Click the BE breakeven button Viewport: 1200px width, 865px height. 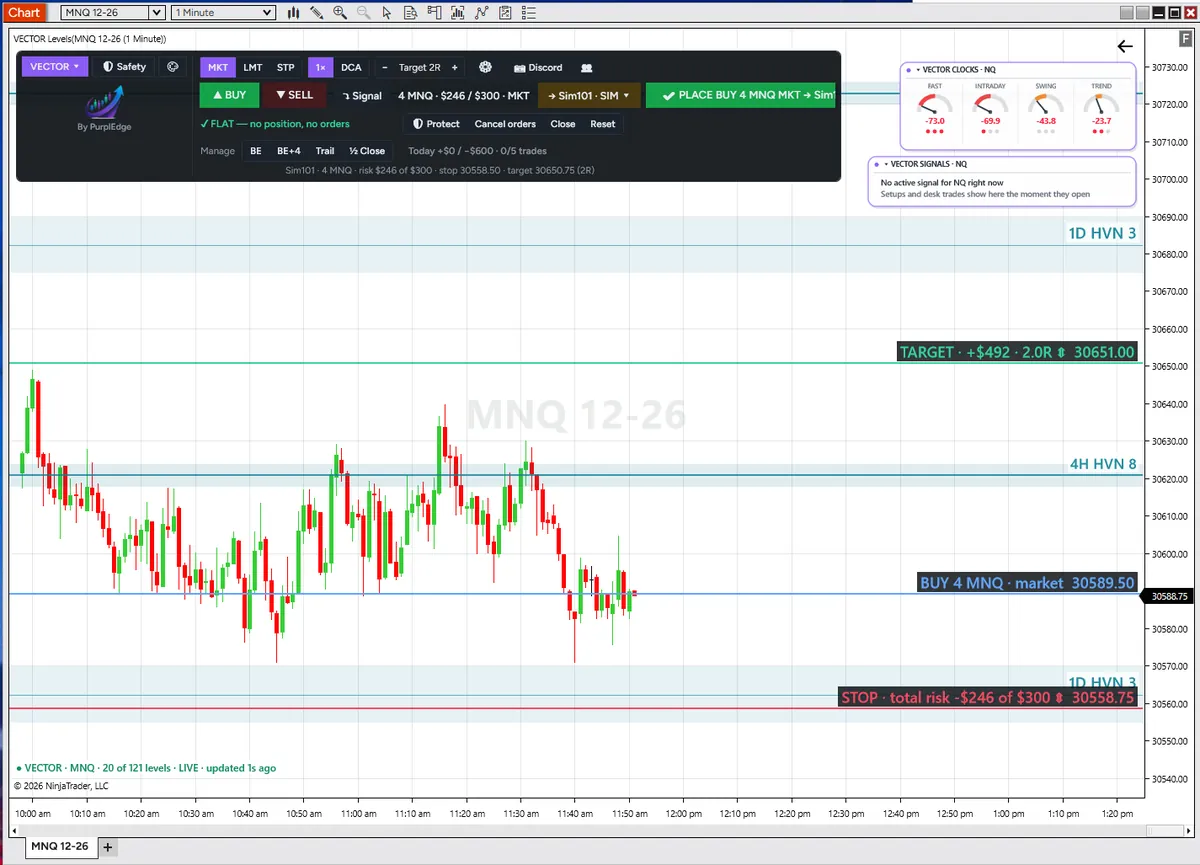pos(256,151)
